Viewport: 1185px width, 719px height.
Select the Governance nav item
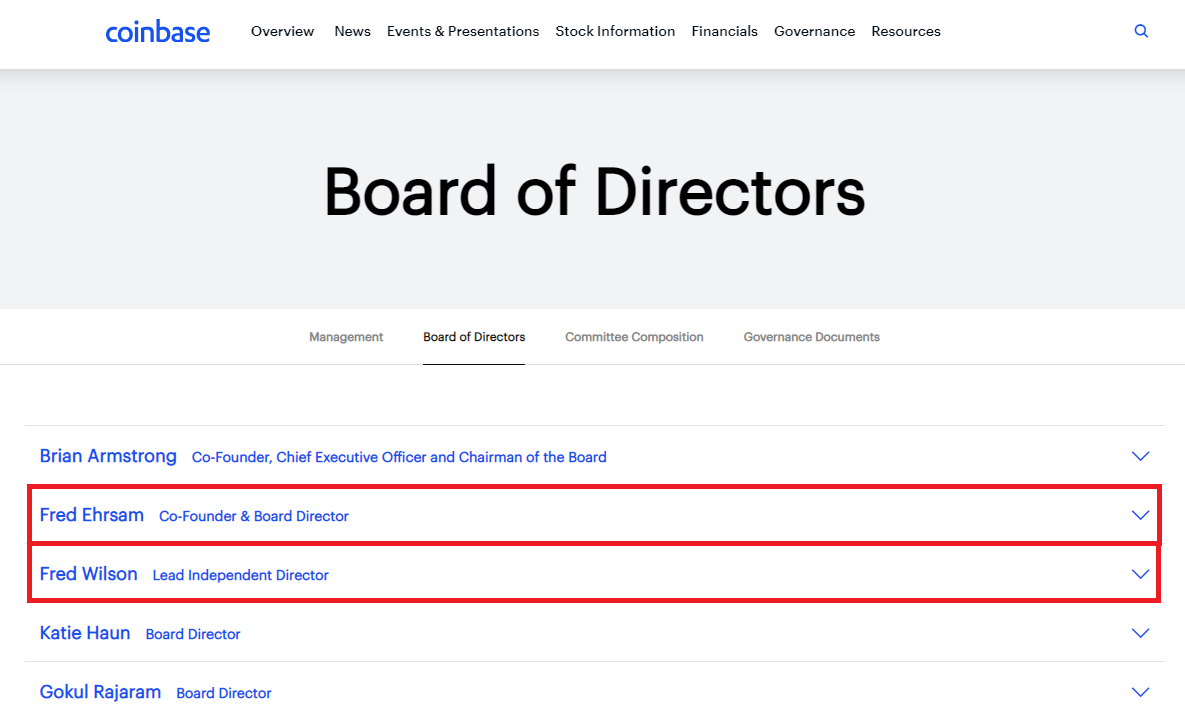[x=814, y=31]
